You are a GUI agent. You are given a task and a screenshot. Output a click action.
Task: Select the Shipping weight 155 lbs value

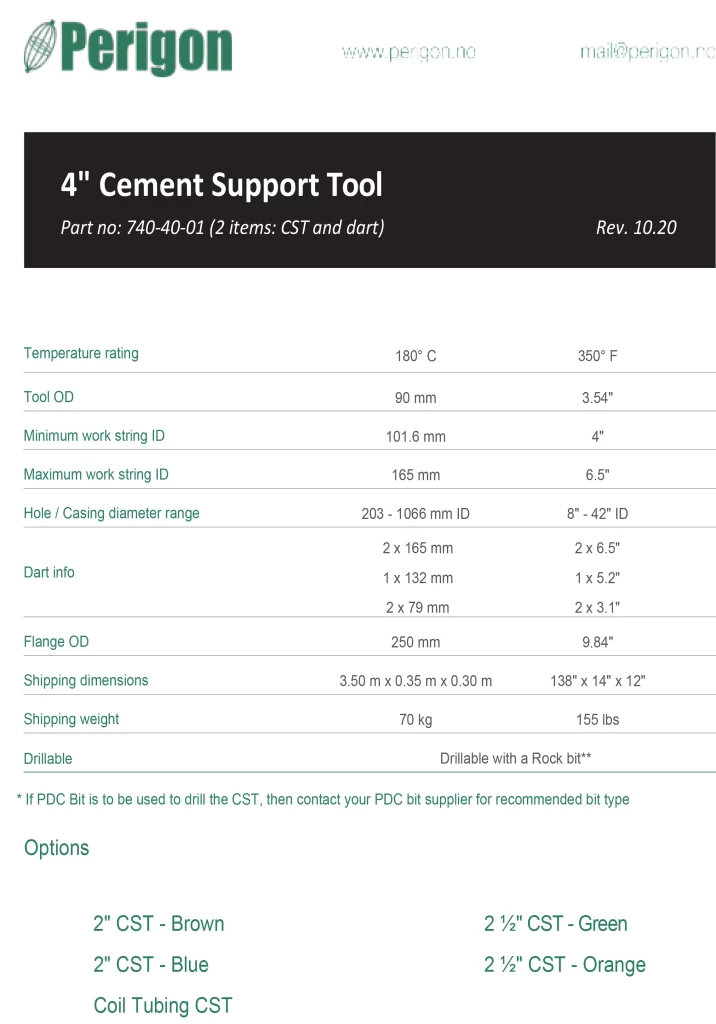(597, 720)
